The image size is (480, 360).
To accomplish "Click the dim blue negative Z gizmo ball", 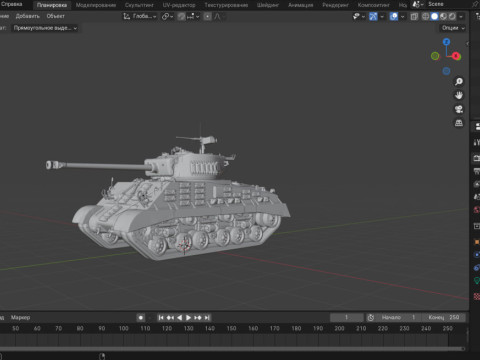I will coord(446,71).
